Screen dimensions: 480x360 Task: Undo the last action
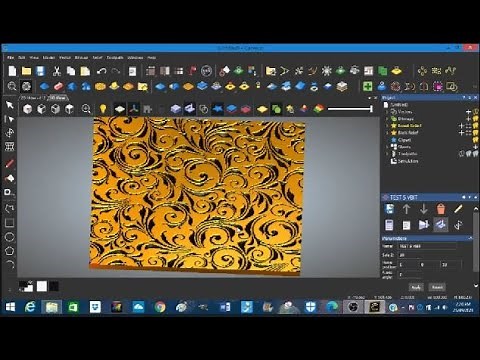101,71
